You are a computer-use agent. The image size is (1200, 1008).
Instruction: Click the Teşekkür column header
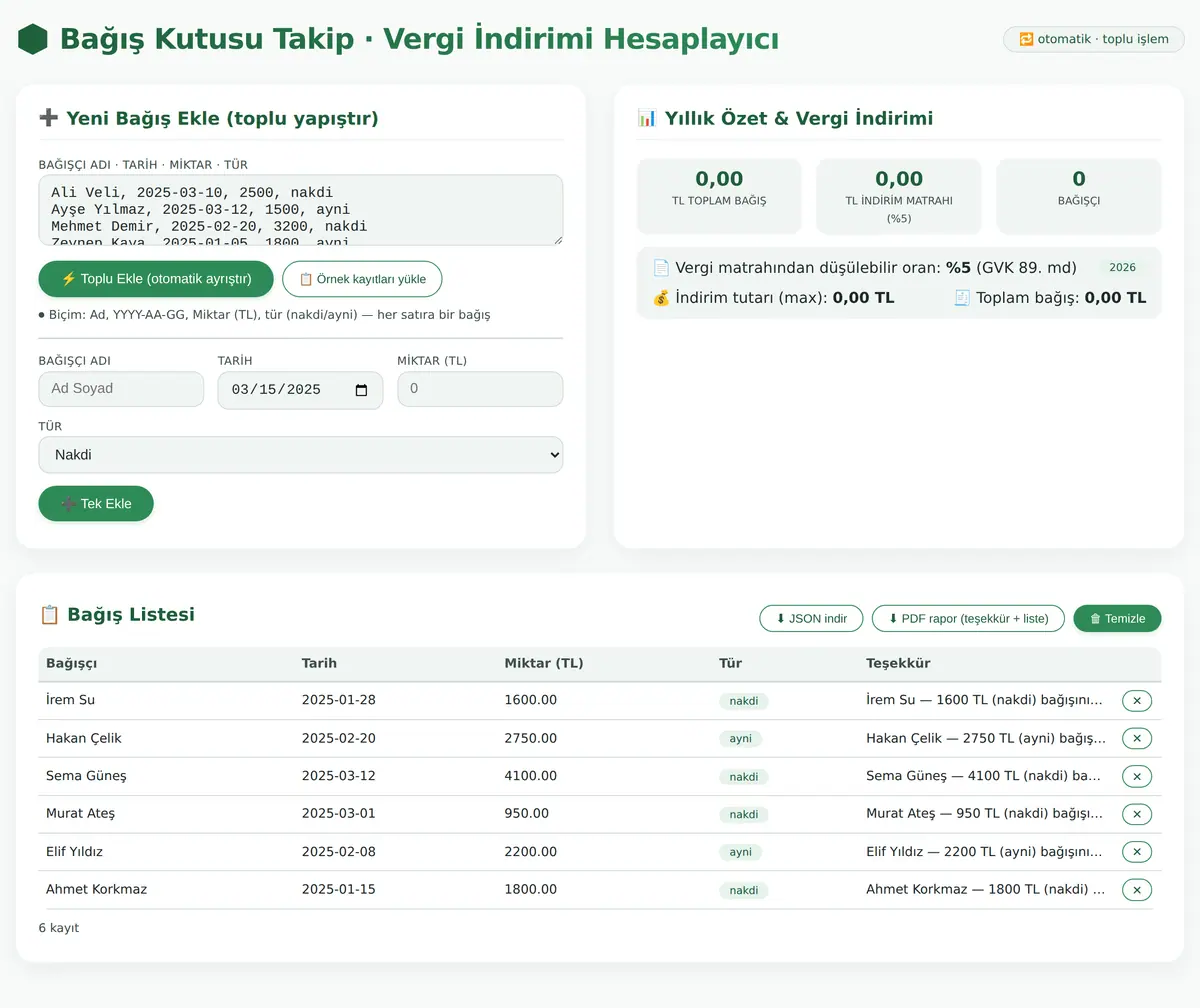(x=898, y=664)
